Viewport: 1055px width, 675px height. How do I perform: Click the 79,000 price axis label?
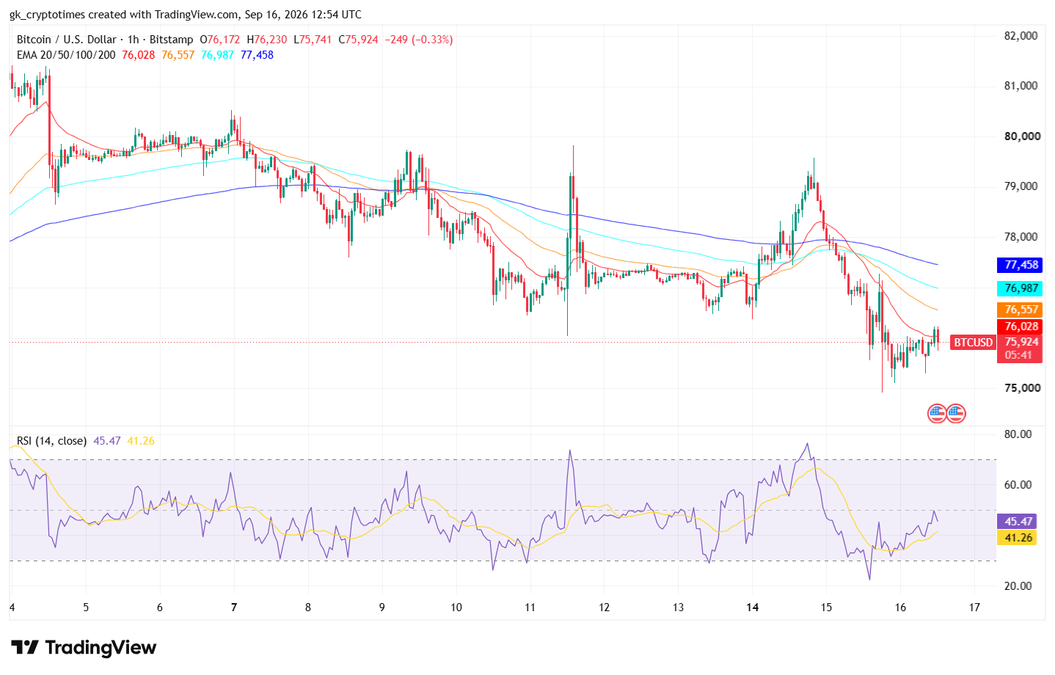coord(1020,186)
